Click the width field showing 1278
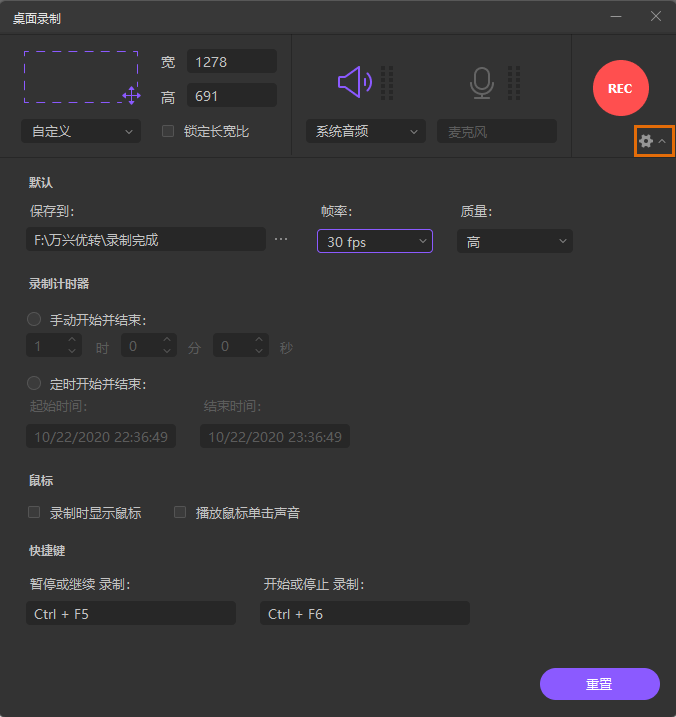This screenshot has height=717, width=676. click(x=231, y=62)
